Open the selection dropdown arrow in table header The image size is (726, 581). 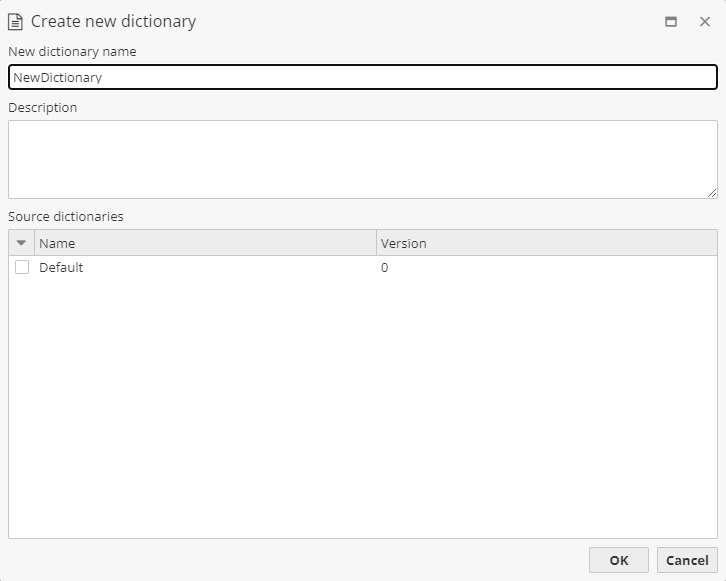coord(21,243)
